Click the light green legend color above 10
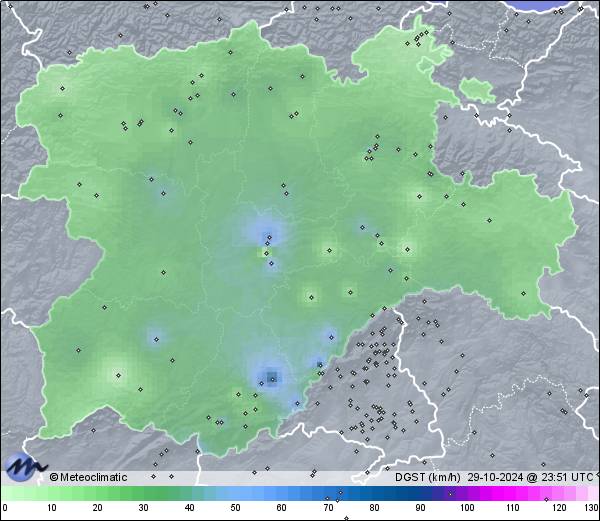Viewport: 600px width, 521px height. pyautogui.click(x=52, y=494)
